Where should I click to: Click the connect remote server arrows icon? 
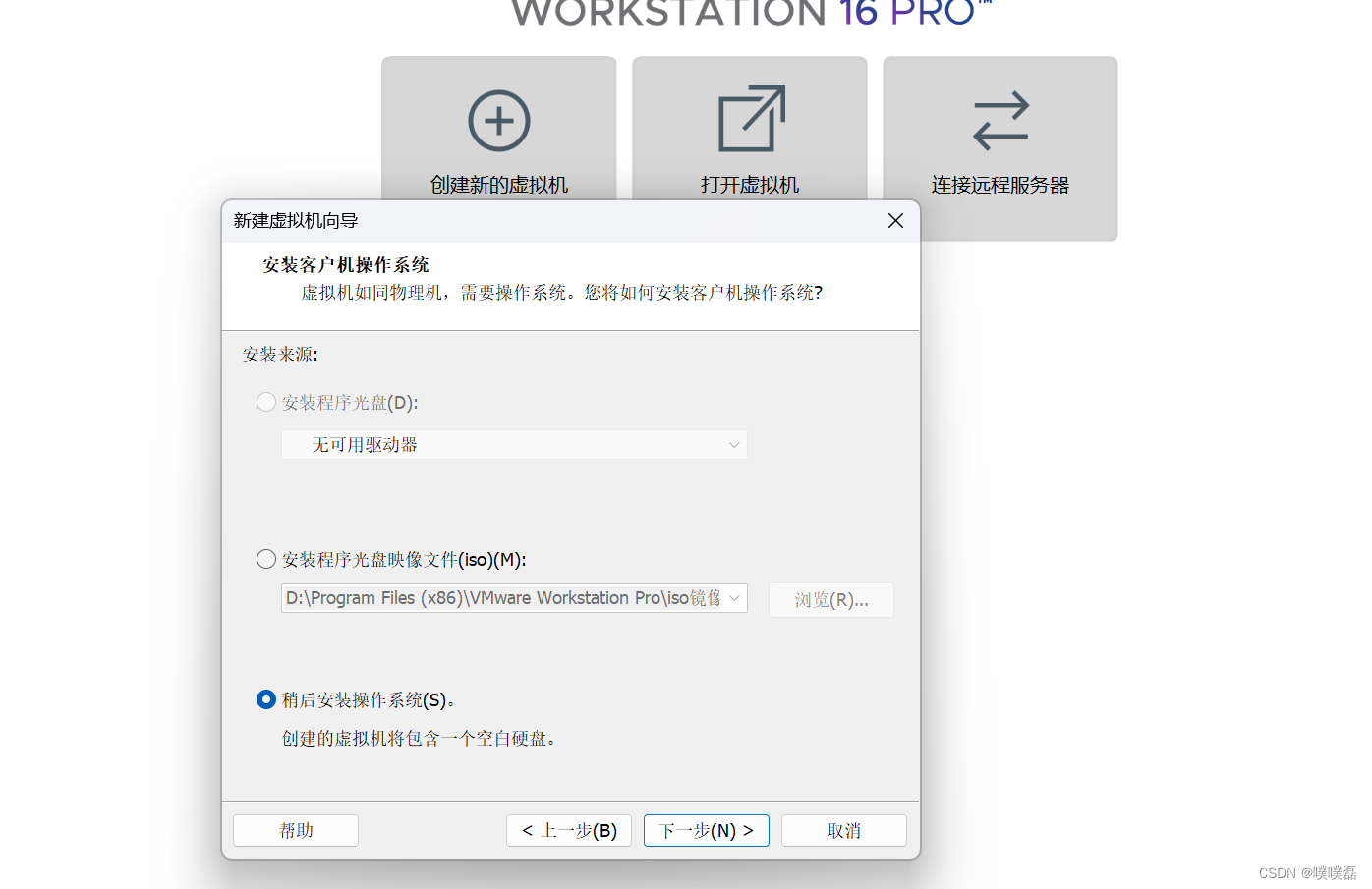(x=1000, y=121)
